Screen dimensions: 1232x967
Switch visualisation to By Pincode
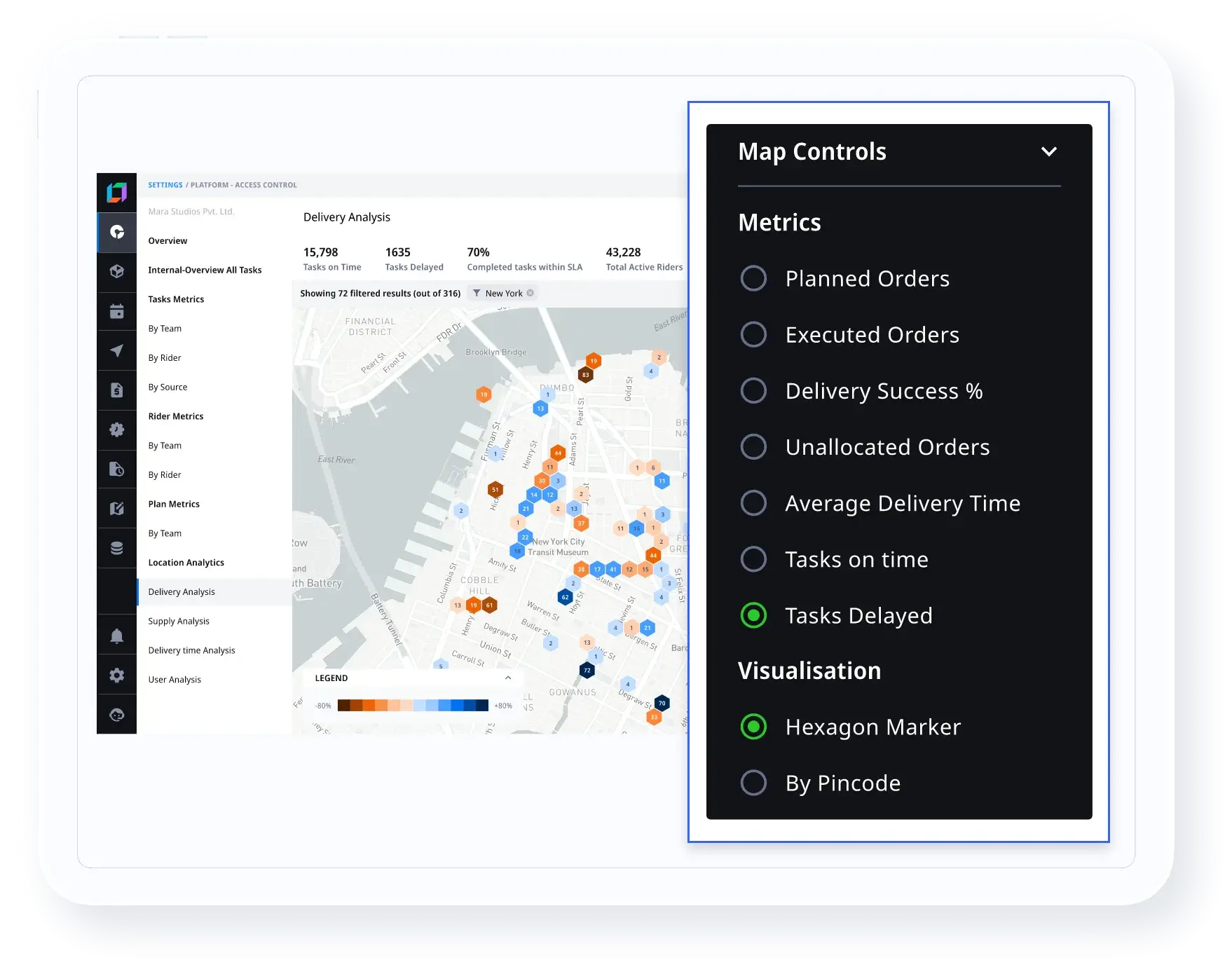[753, 783]
